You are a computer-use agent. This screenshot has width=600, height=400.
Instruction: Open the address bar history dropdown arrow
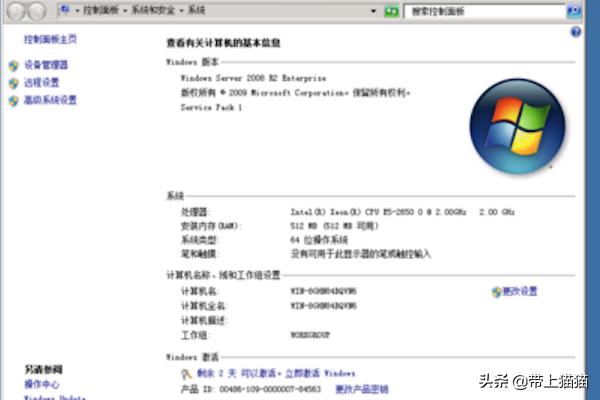[x=375, y=10]
